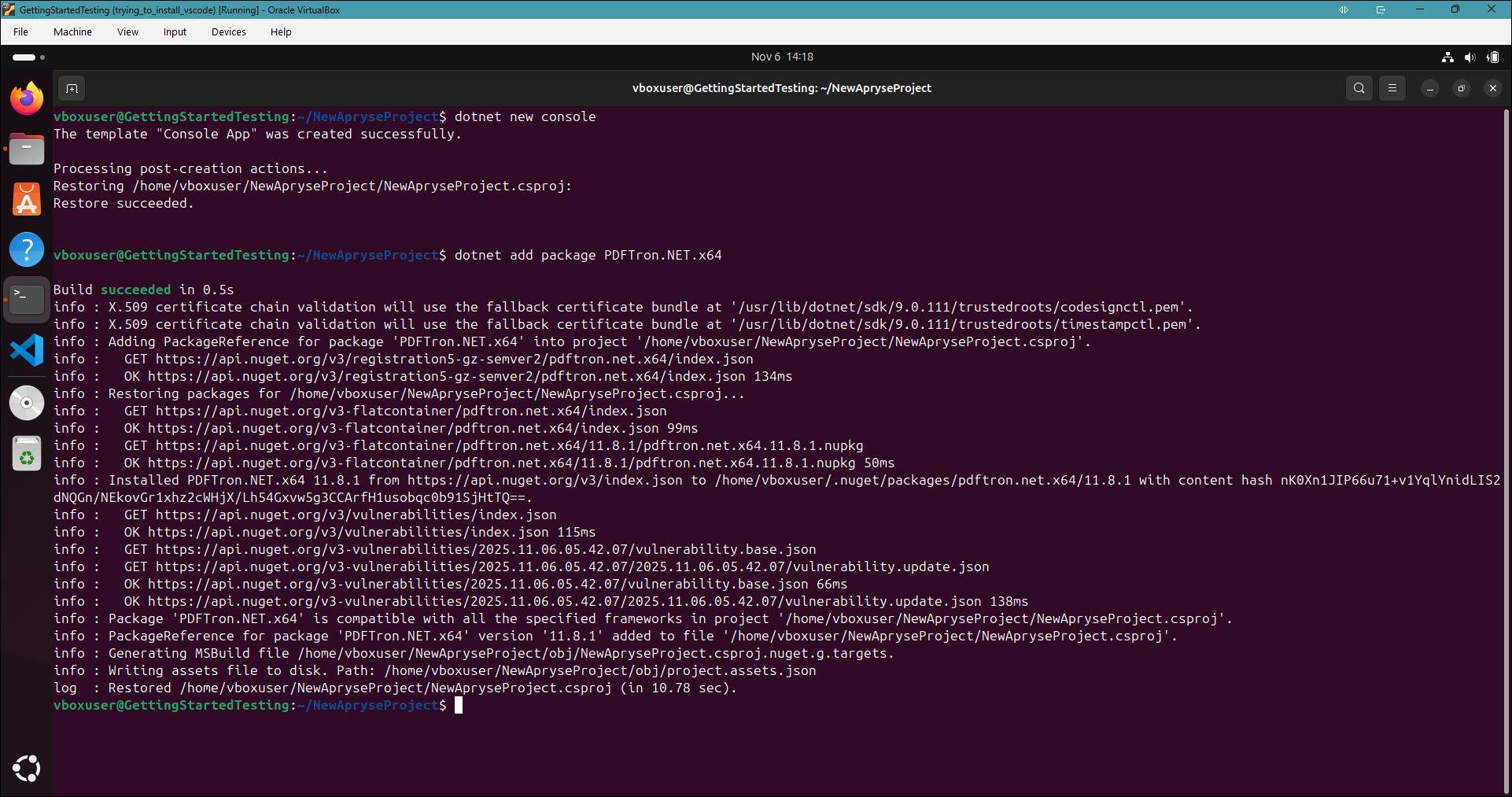Open the Files manager in dock

(27, 149)
